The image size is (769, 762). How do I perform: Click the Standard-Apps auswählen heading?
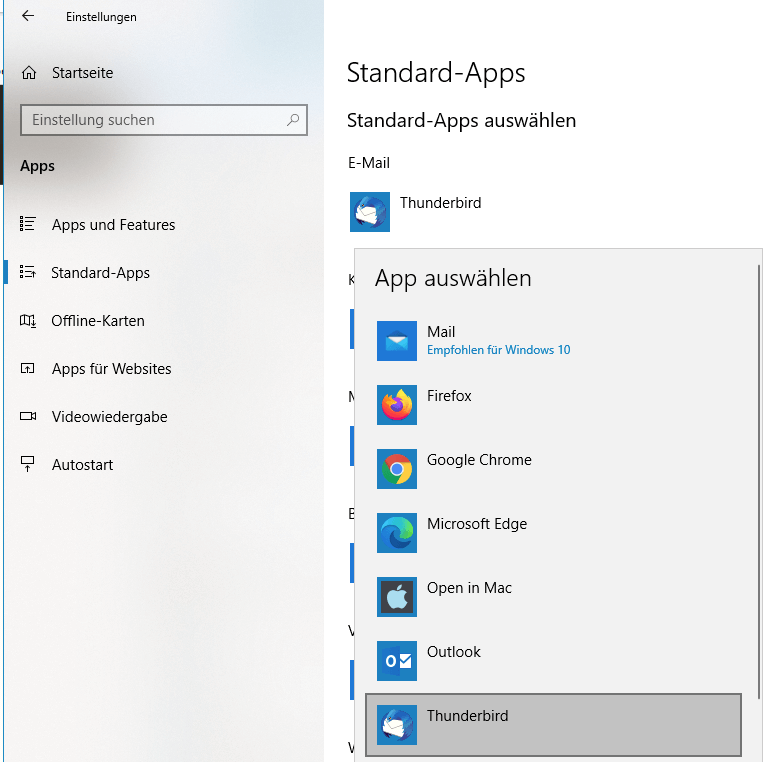tap(461, 121)
